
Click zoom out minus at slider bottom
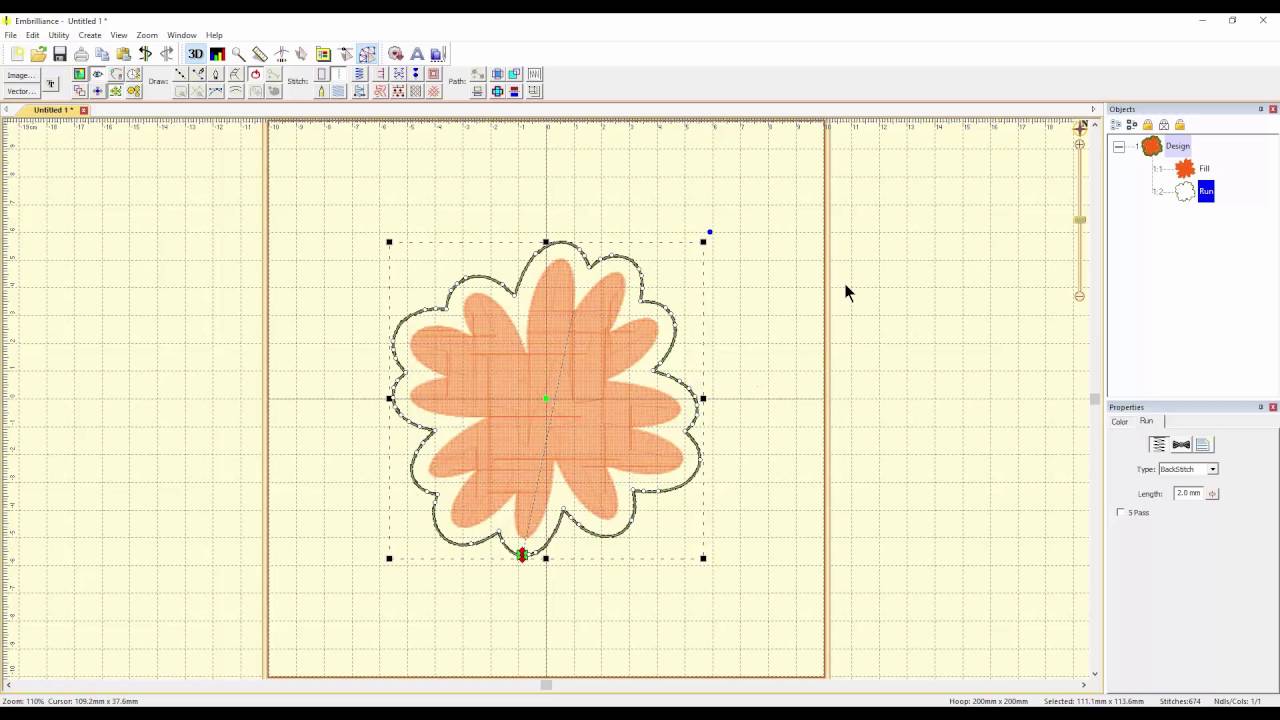(1079, 296)
